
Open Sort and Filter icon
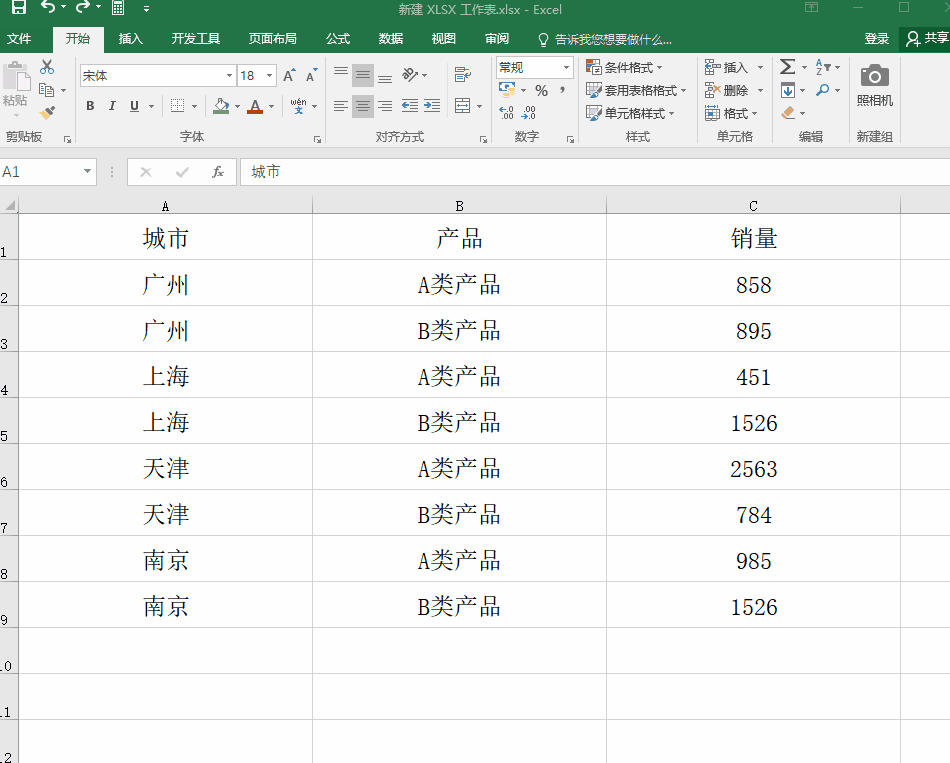pyautogui.click(x=823, y=67)
